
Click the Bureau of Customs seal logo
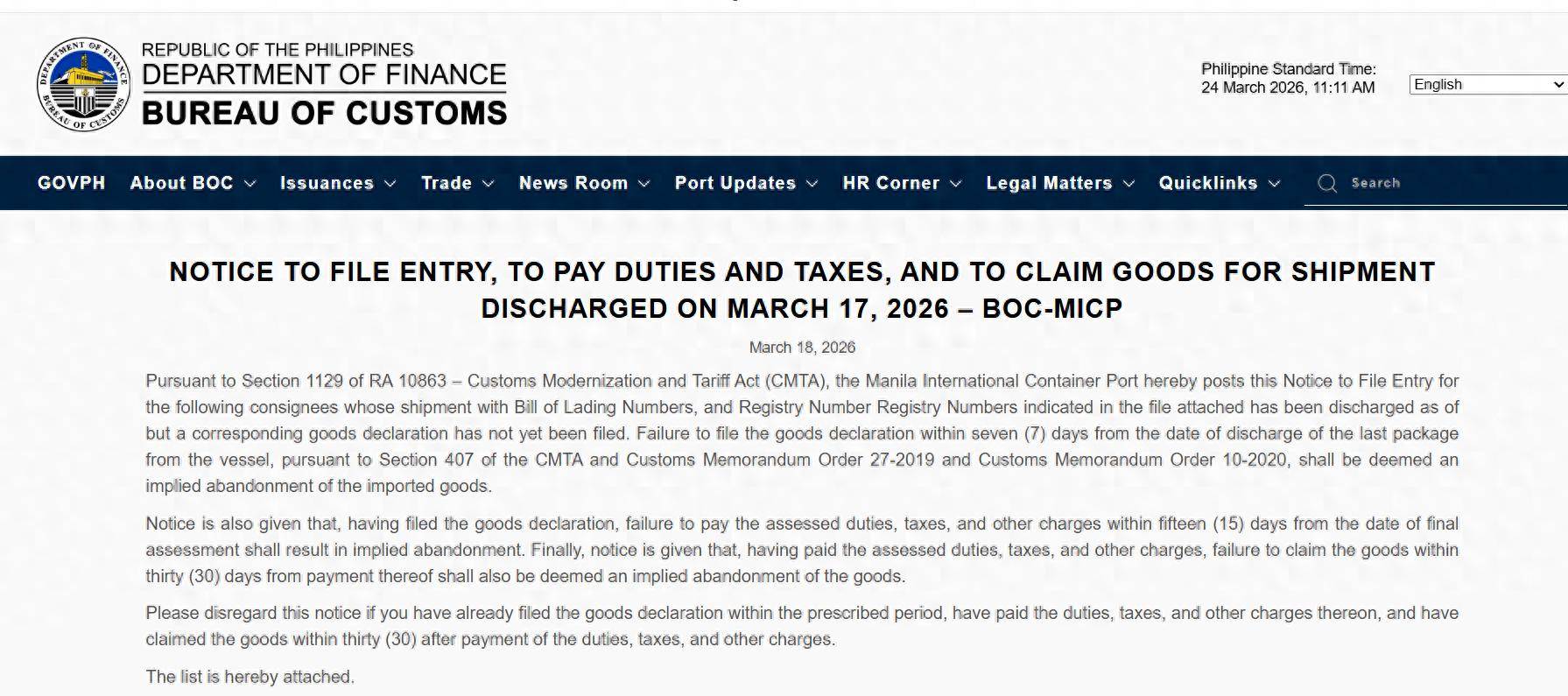coord(83,85)
